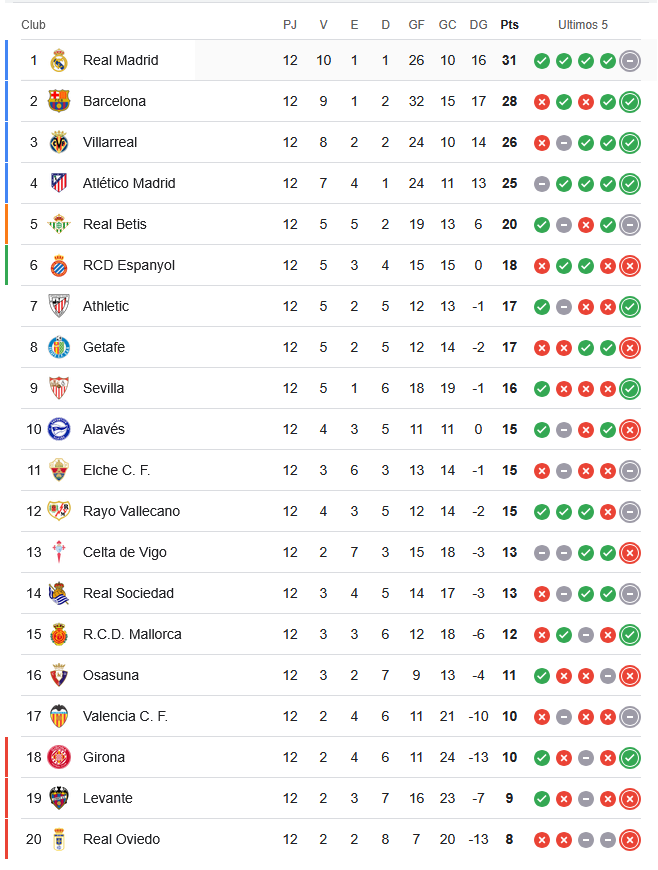The image size is (658, 870).
Task: Click the Club column header
Action: tap(33, 25)
